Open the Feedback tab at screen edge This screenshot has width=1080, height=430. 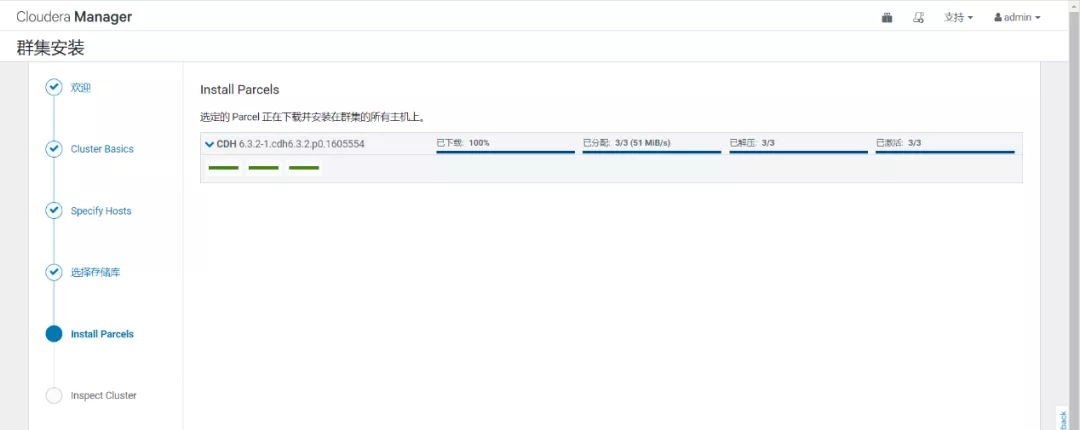click(1061, 418)
